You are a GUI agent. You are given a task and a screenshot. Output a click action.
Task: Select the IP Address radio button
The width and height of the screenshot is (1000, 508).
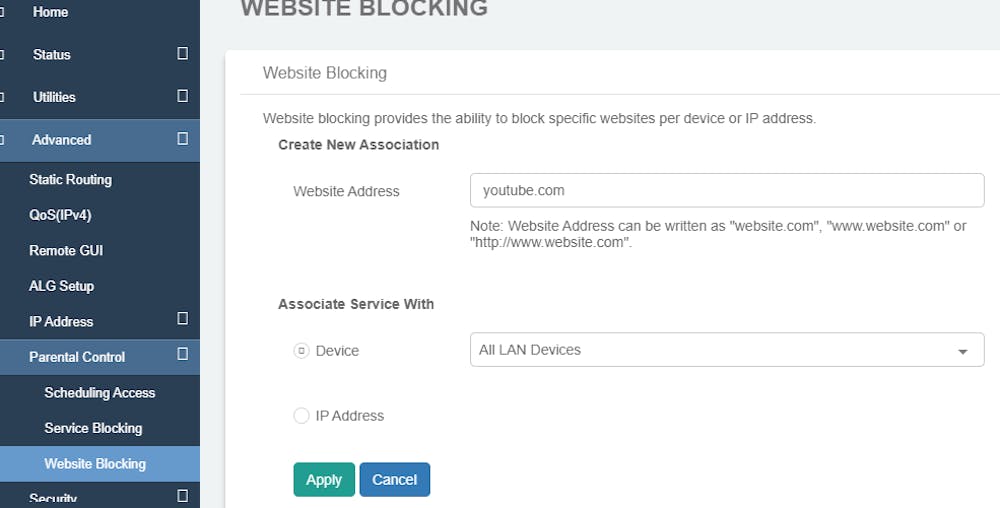tap(301, 416)
